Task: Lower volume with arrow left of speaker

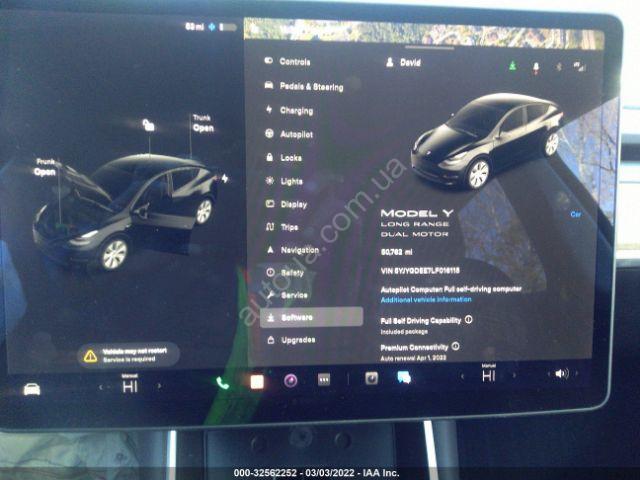Action: coord(548,374)
